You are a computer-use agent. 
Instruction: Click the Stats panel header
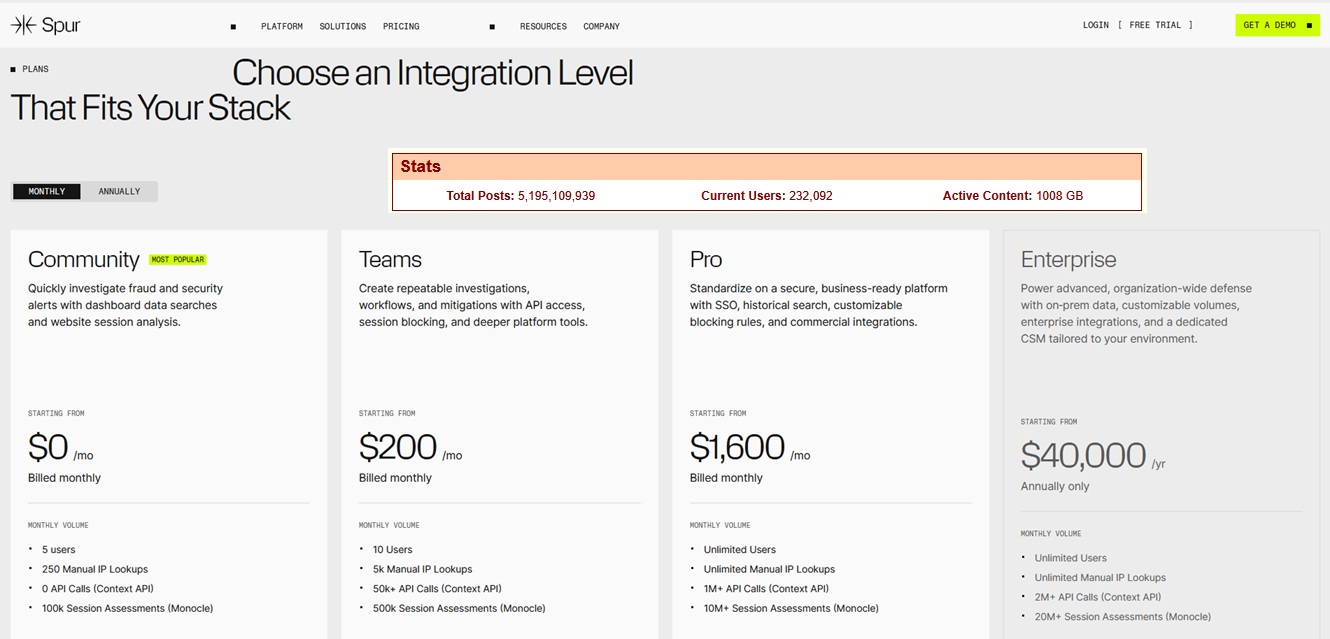(x=766, y=167)
